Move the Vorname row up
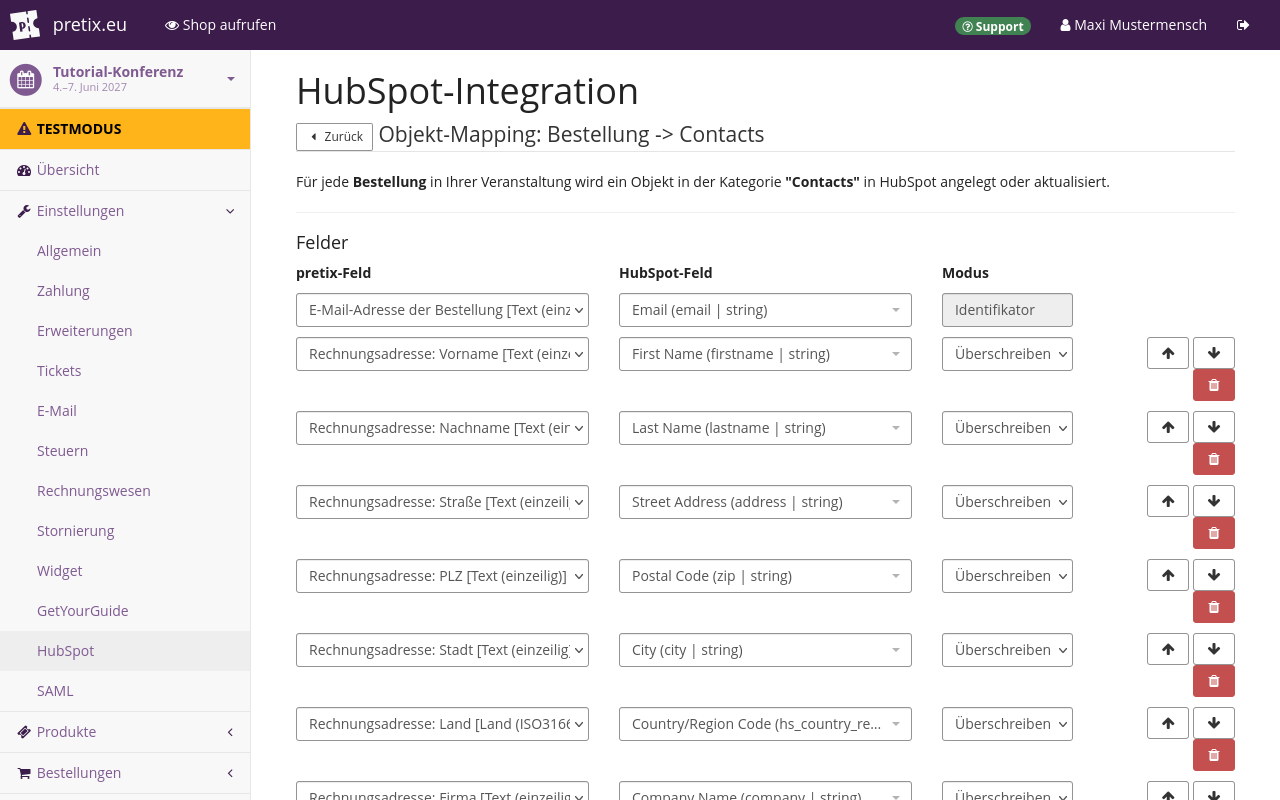This screenshot has width=1280, height=800. (1168, 353)
